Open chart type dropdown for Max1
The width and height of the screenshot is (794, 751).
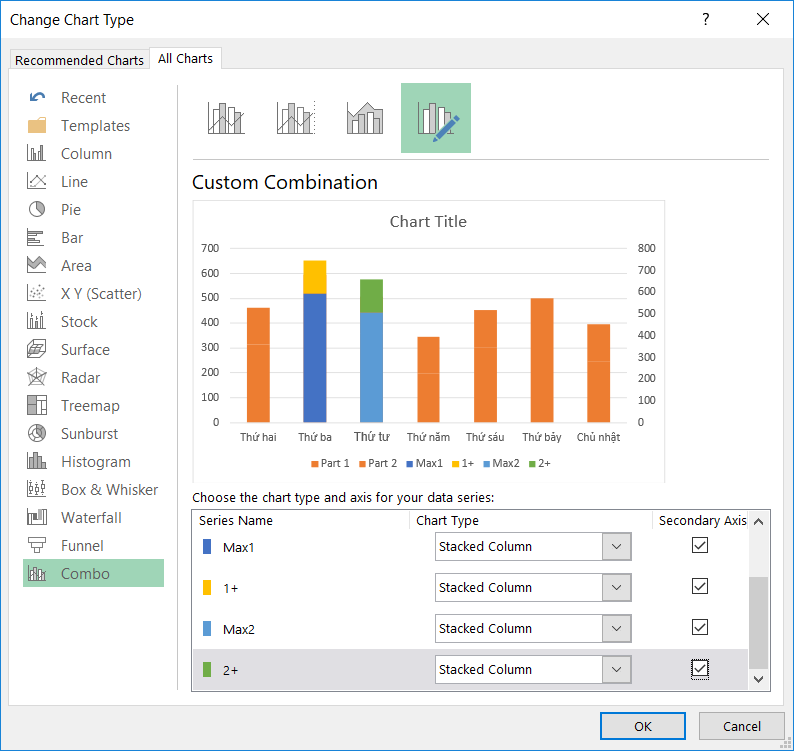coord(616,547)
